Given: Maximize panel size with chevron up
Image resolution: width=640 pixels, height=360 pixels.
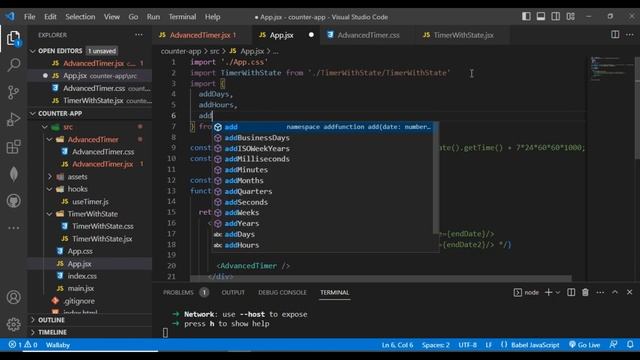Looking at the screenshot, I should point(615,292).
